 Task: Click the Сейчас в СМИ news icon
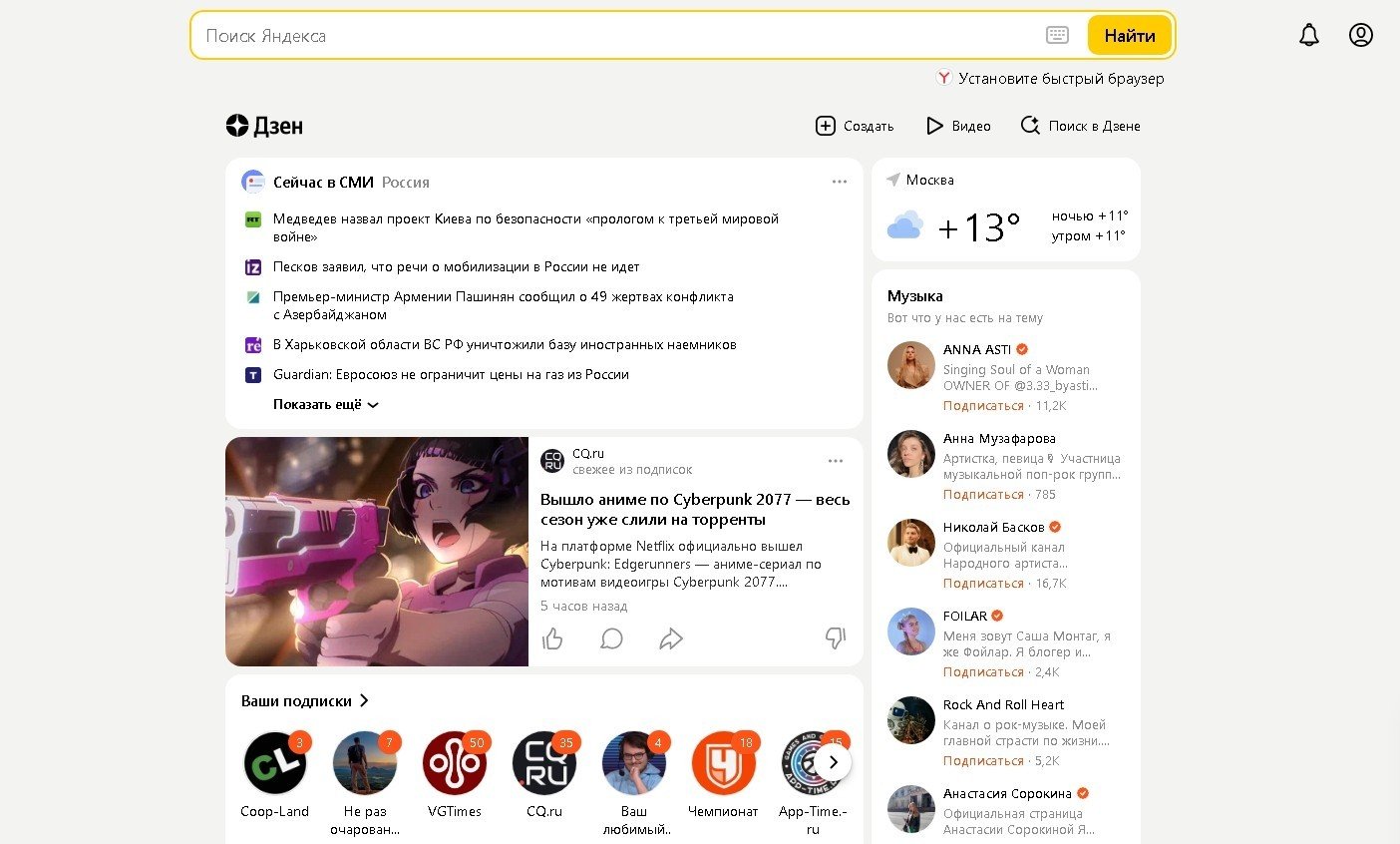pos(253,182)
